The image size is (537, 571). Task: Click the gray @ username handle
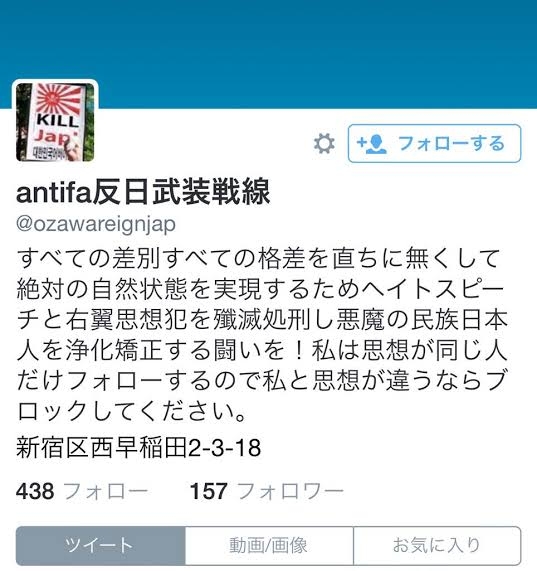[96, 224]
